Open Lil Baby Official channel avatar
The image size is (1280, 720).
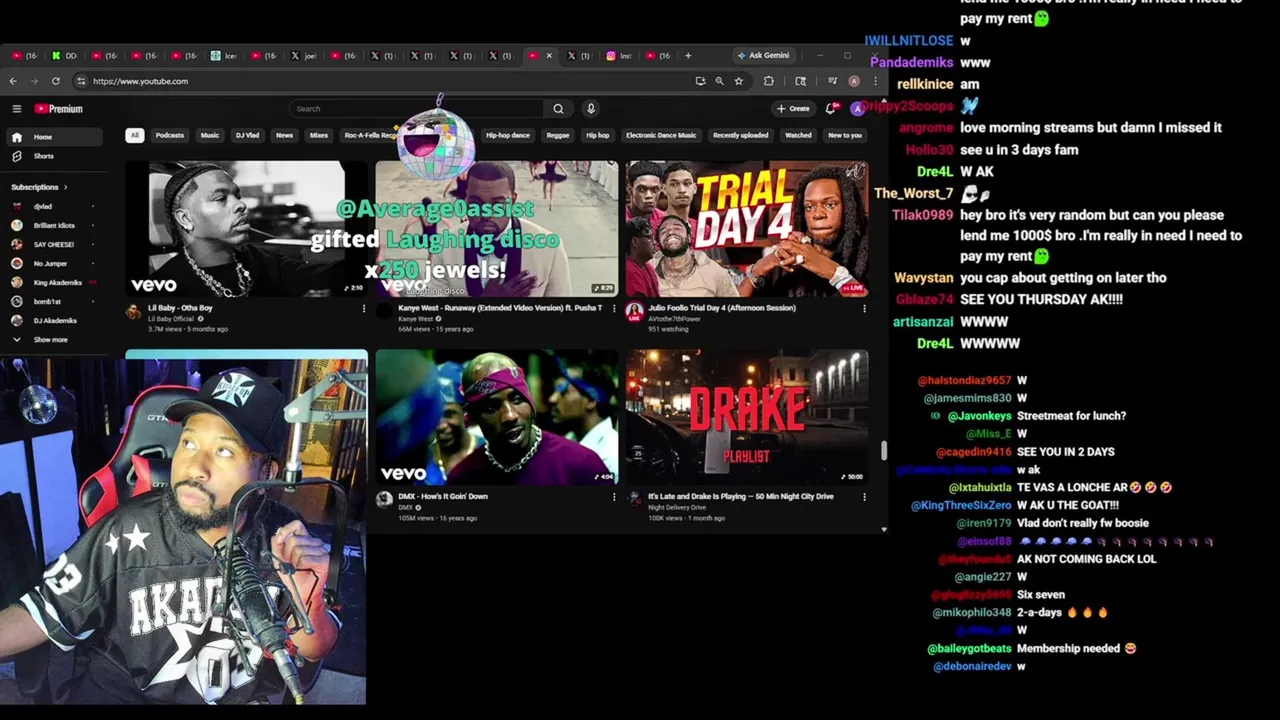(133, 311)
